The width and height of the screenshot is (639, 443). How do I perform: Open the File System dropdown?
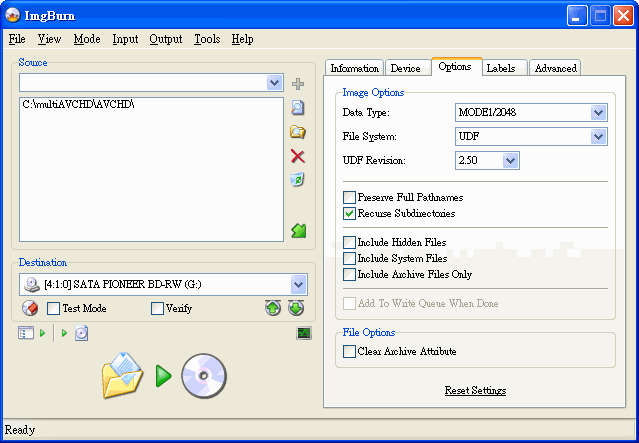coord(598,137)
